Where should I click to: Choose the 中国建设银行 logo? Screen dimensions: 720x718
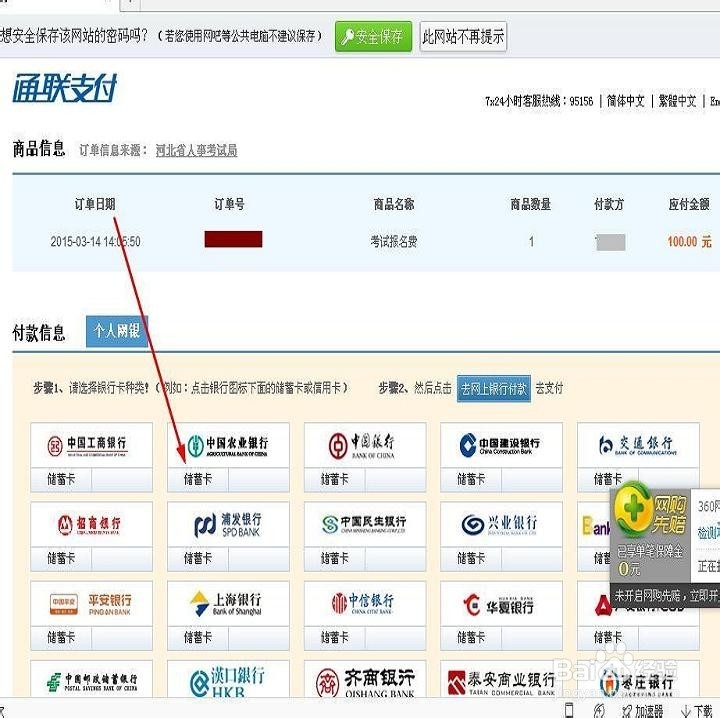501,445
